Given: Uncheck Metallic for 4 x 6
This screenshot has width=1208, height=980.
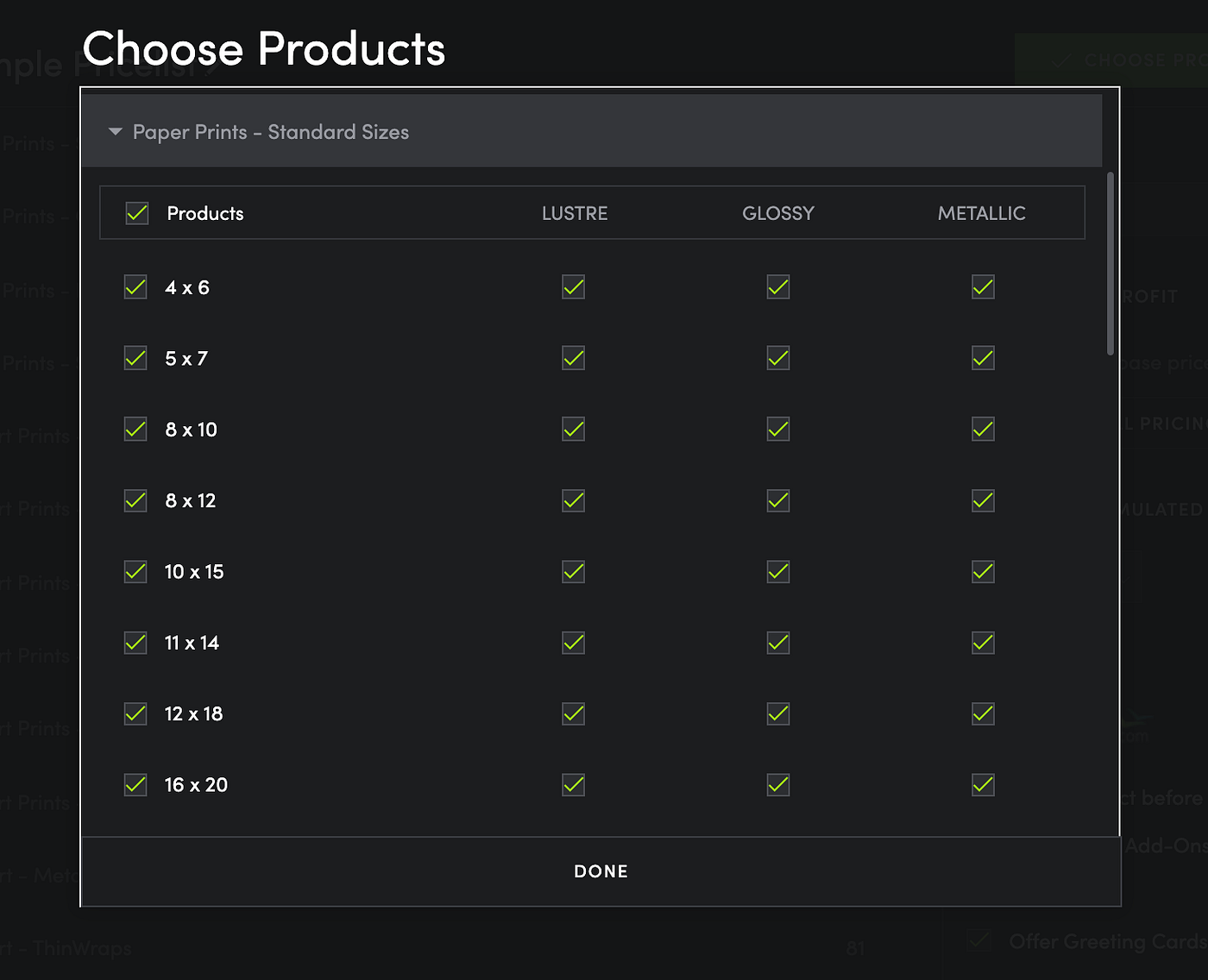Looking at the screenshot, I should tap(983, 287).
